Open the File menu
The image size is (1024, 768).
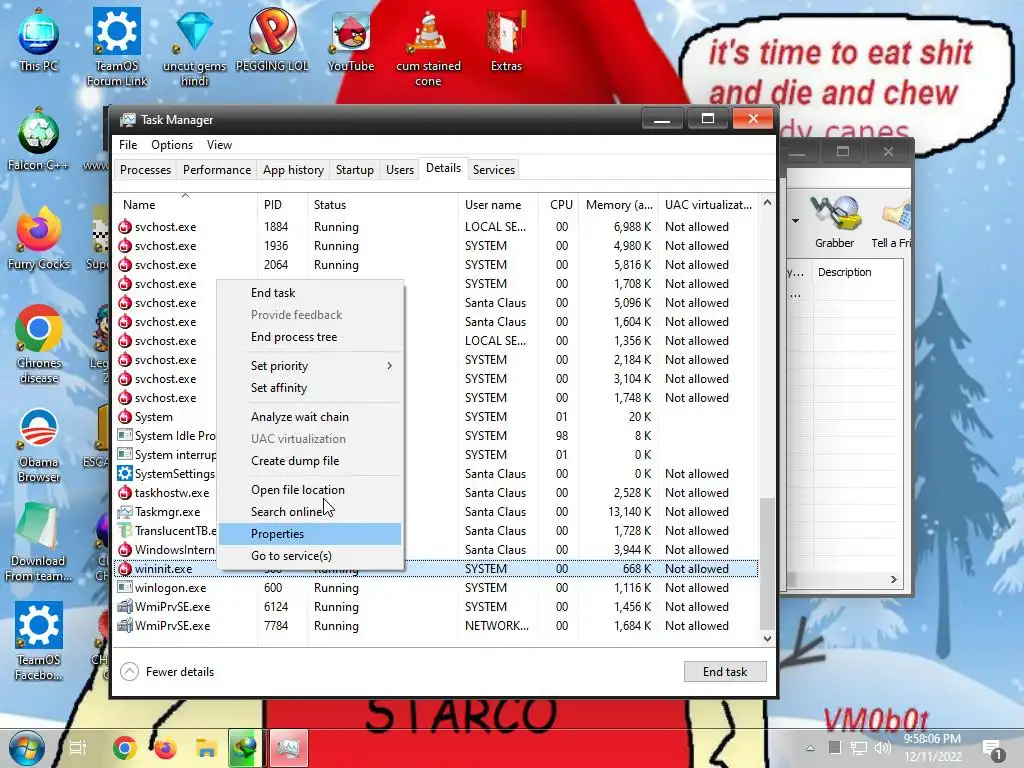pyautogui.click(x=128, y=145)
